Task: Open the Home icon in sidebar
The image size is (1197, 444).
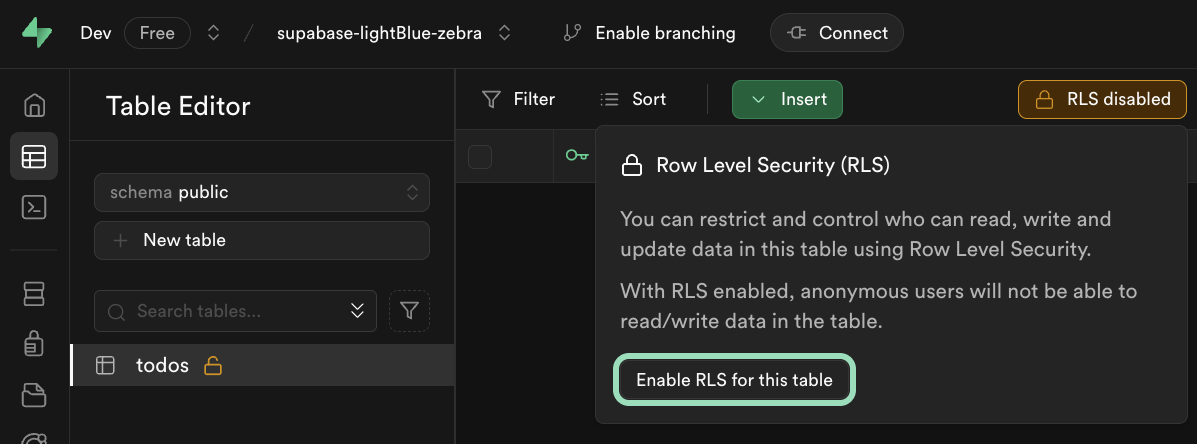Action: [34, 105]
